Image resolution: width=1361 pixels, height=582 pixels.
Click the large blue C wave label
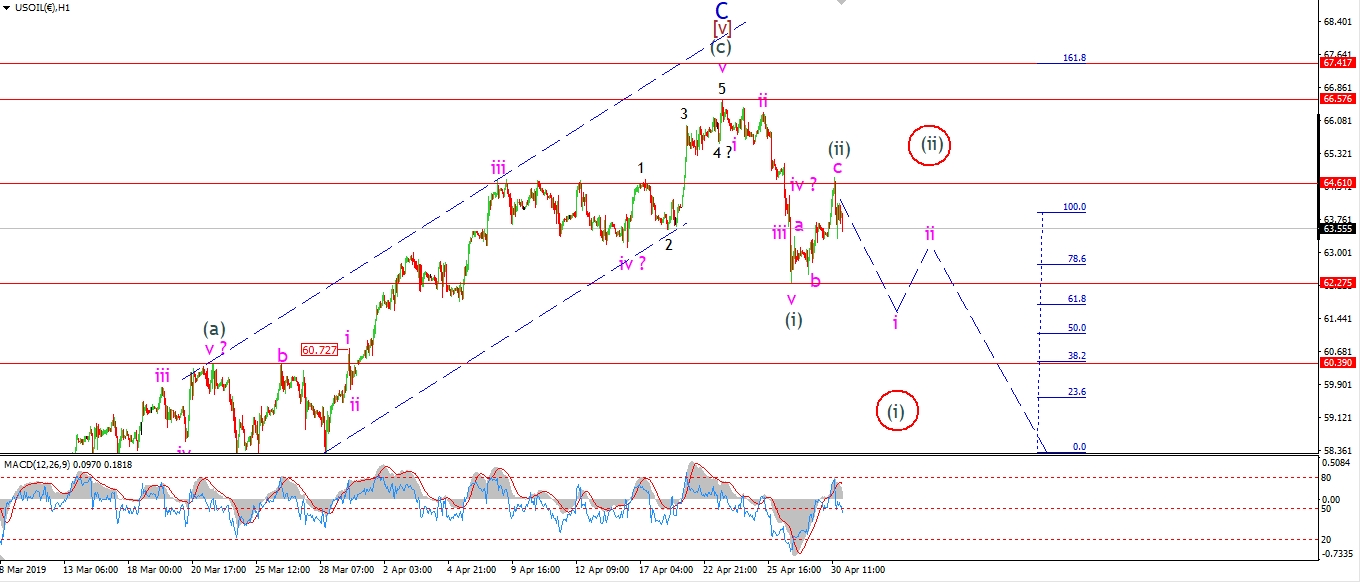coord(721,10)
